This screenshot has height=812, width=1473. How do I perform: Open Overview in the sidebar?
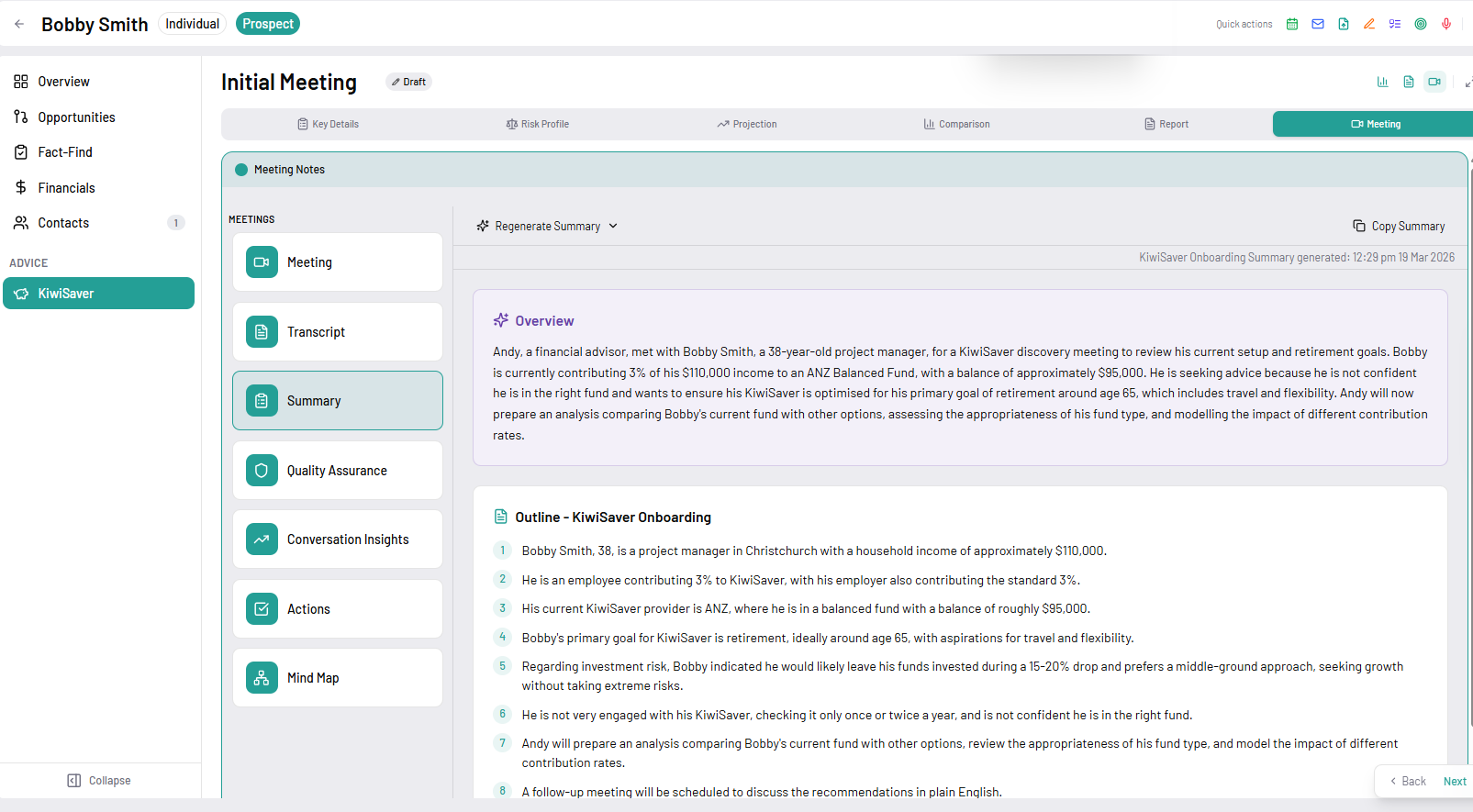point(63,82)
